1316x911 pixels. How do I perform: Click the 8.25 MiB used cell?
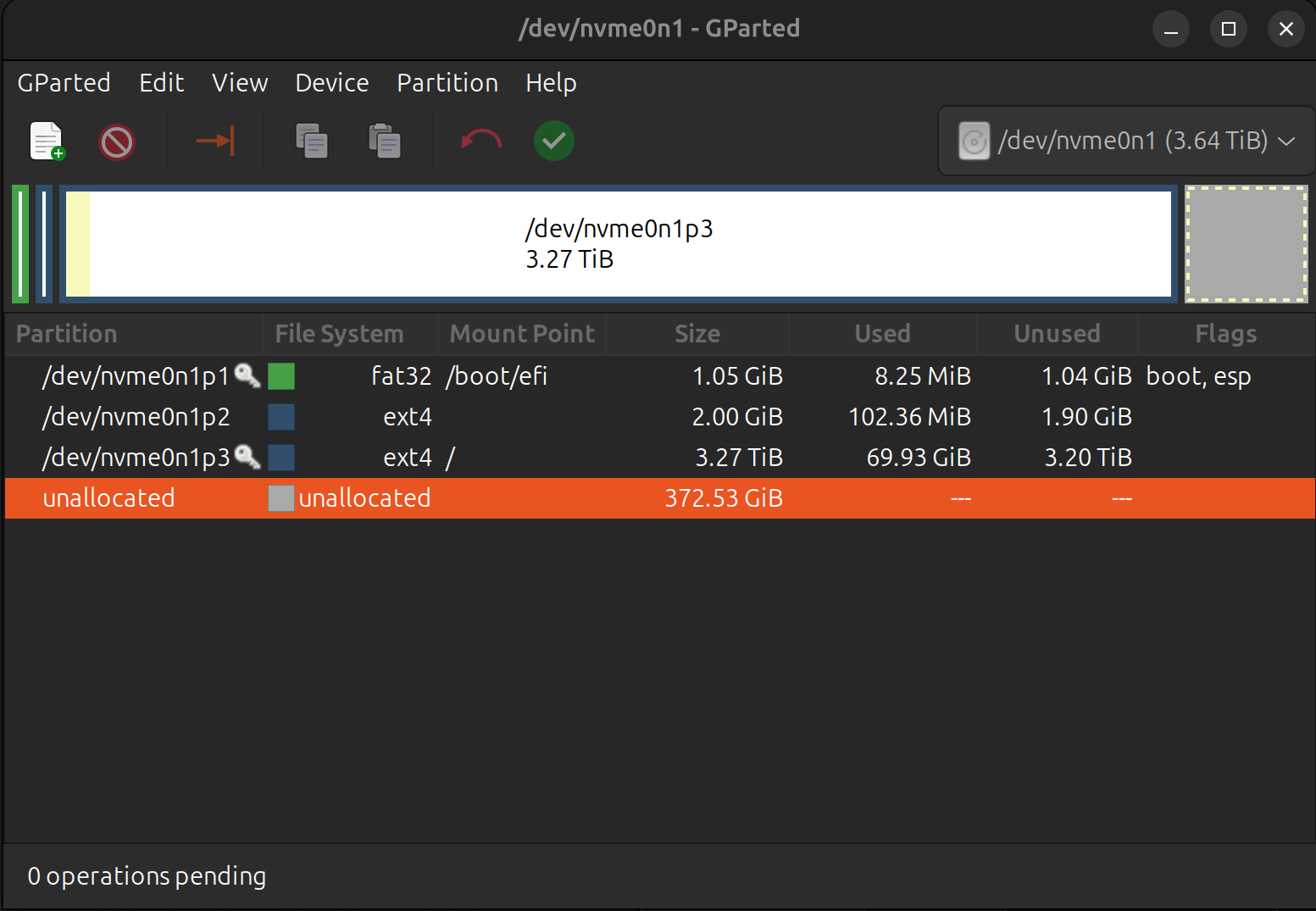tap(923, 376)
